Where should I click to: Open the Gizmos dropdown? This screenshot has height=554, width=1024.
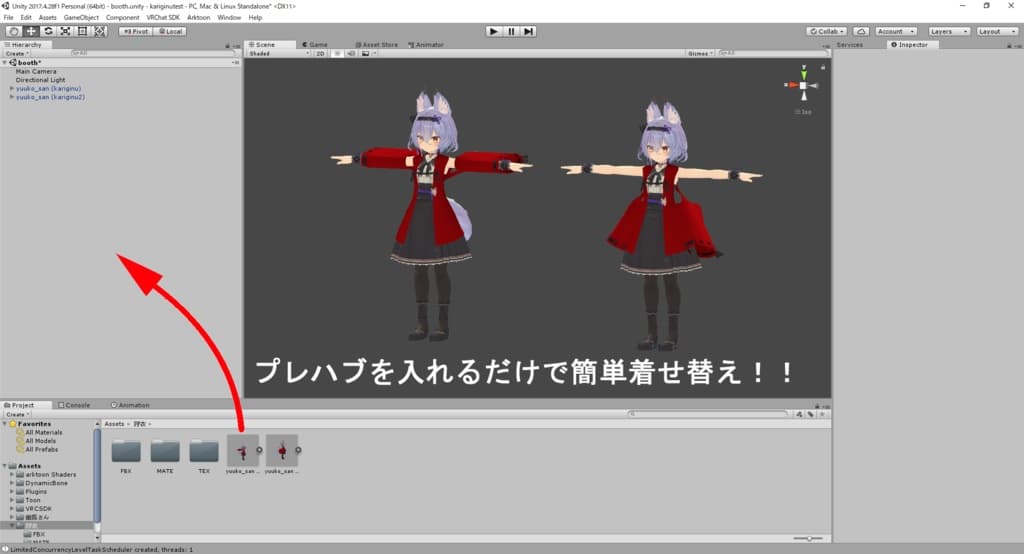(x=700, y=54)
